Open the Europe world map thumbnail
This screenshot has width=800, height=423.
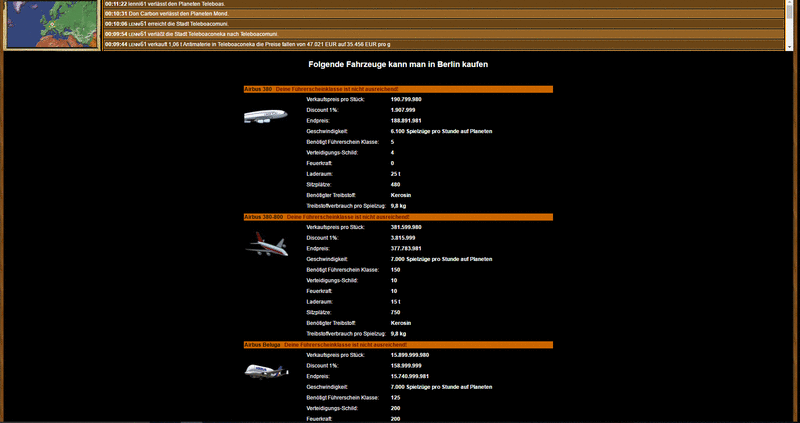51,24
